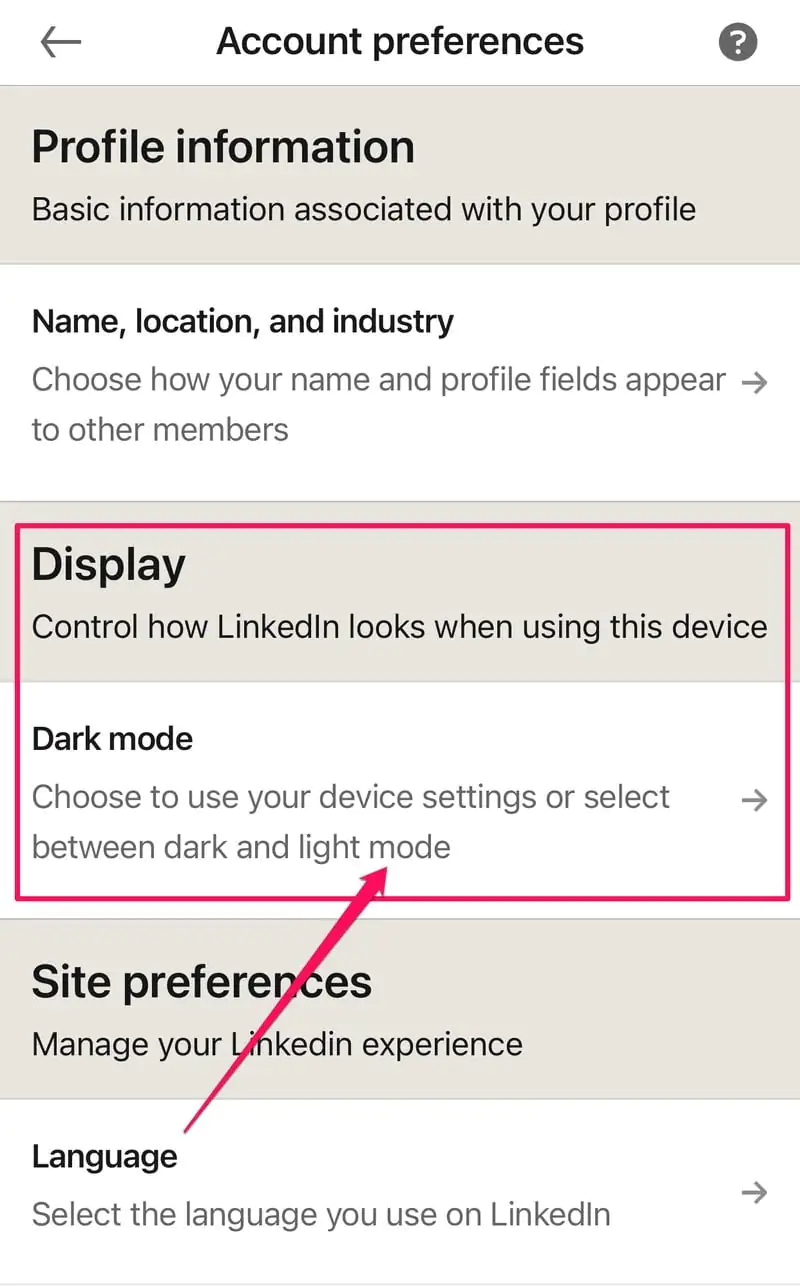800x1286 pixels.
Task: Open the Dark mode setting
Action: (113, 739)
